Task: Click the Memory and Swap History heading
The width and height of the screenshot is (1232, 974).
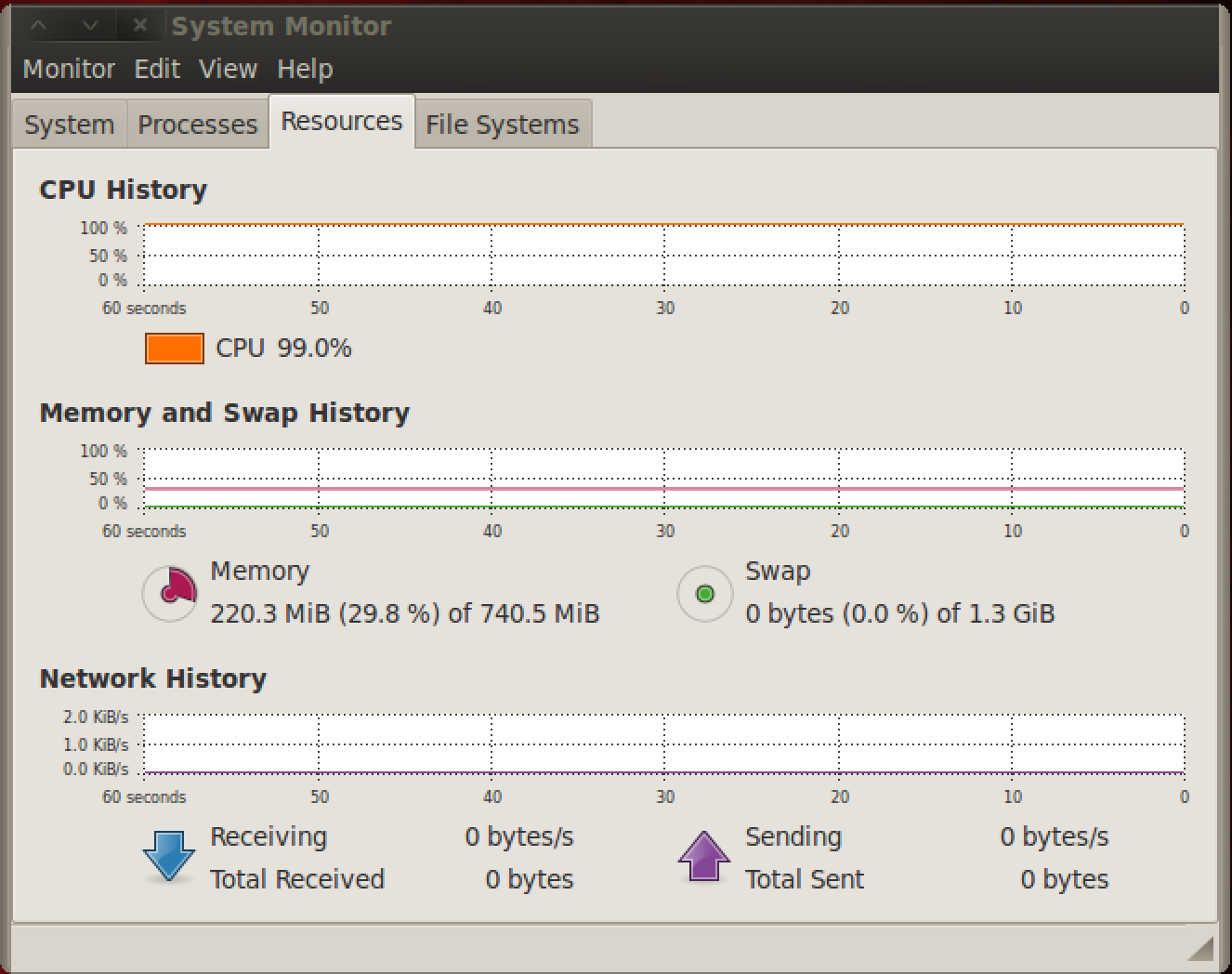Action: pyautogui.click(x=225, y=413)
